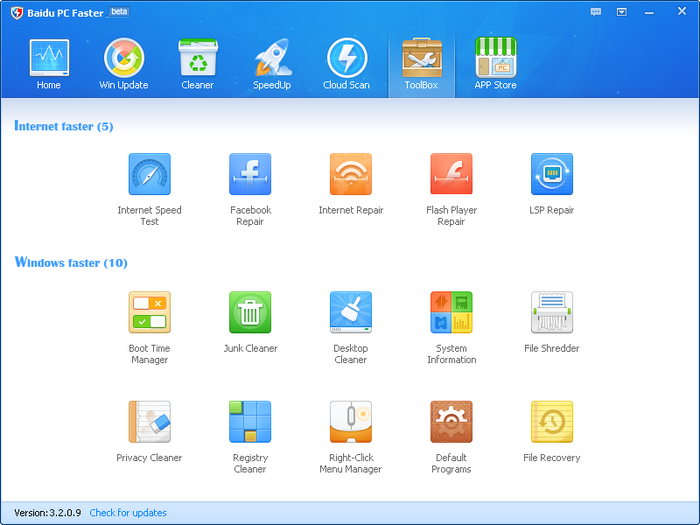700x525 pixels.
Task: Open the System Information tool
Action: [x=451, y=312]
